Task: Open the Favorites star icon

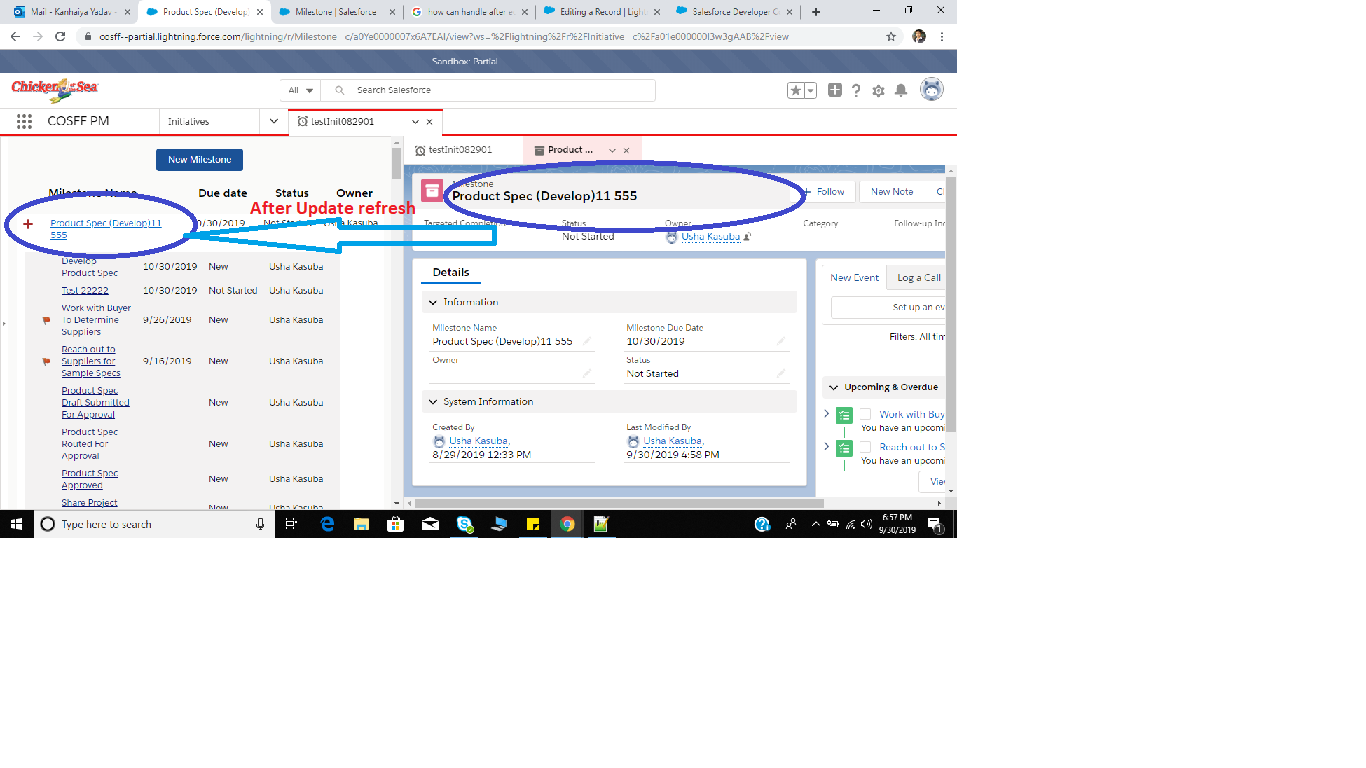Action: tap(796, 90)
